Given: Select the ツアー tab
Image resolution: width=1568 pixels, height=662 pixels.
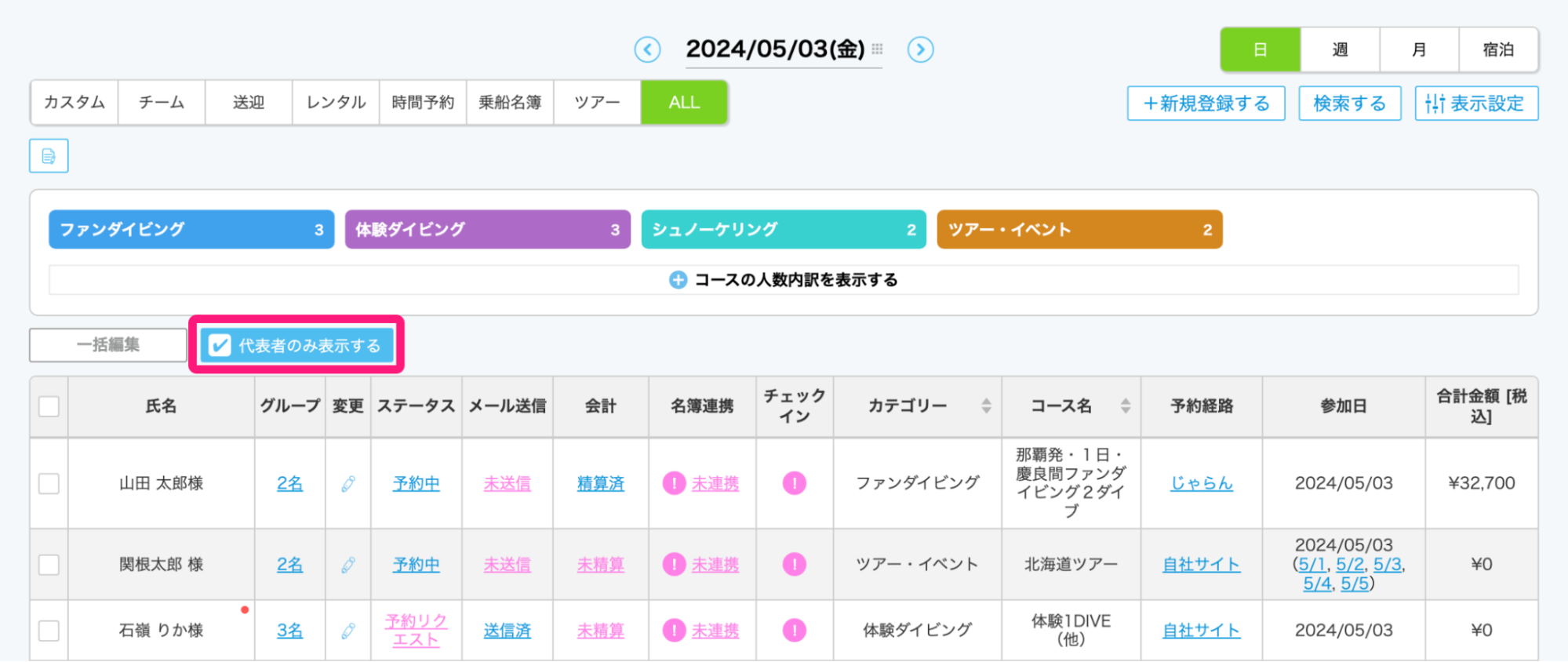Looking at the screenshot, I should point(597,103).
